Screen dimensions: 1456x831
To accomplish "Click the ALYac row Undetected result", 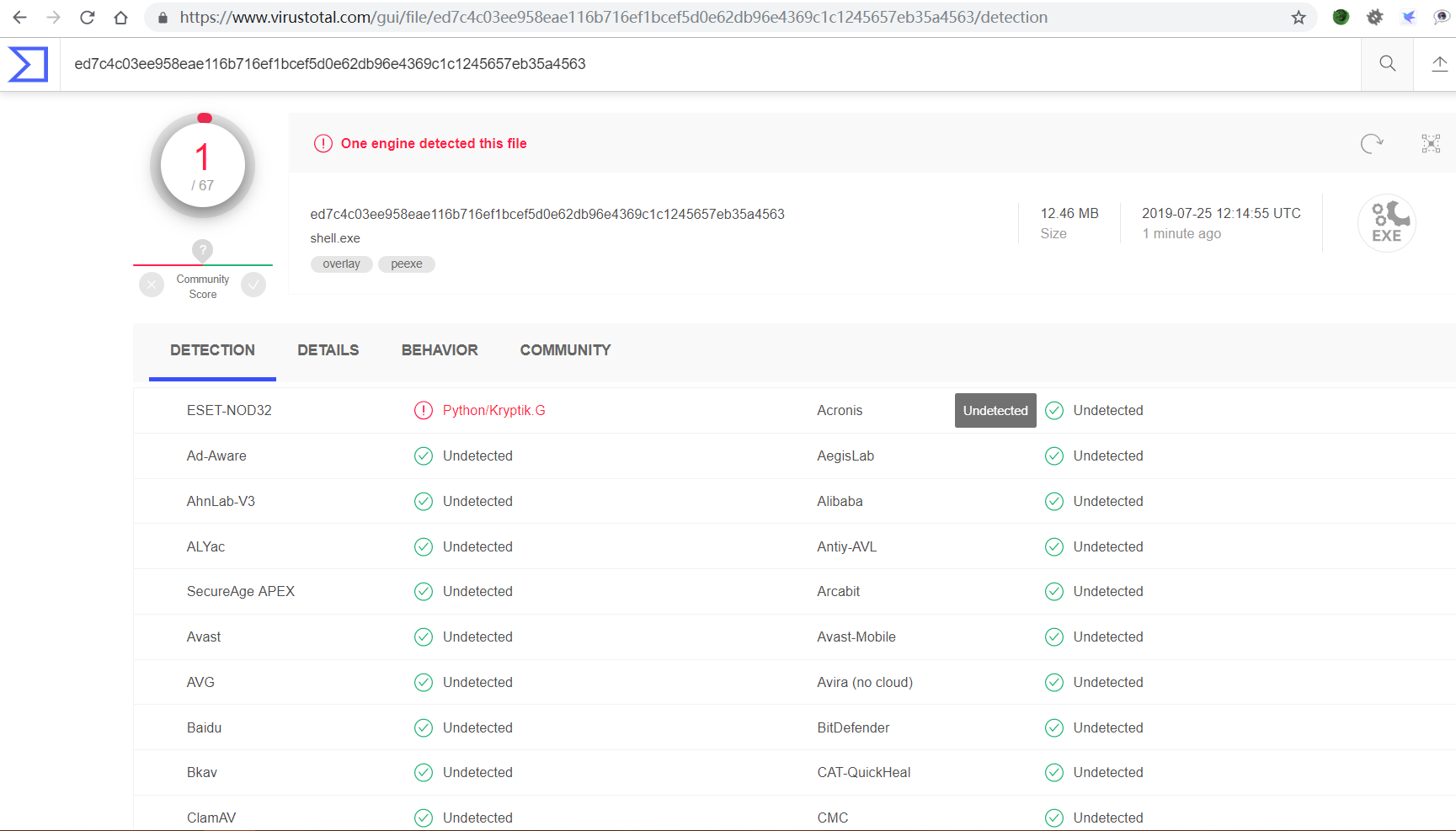I will click(x=477, y=546).
